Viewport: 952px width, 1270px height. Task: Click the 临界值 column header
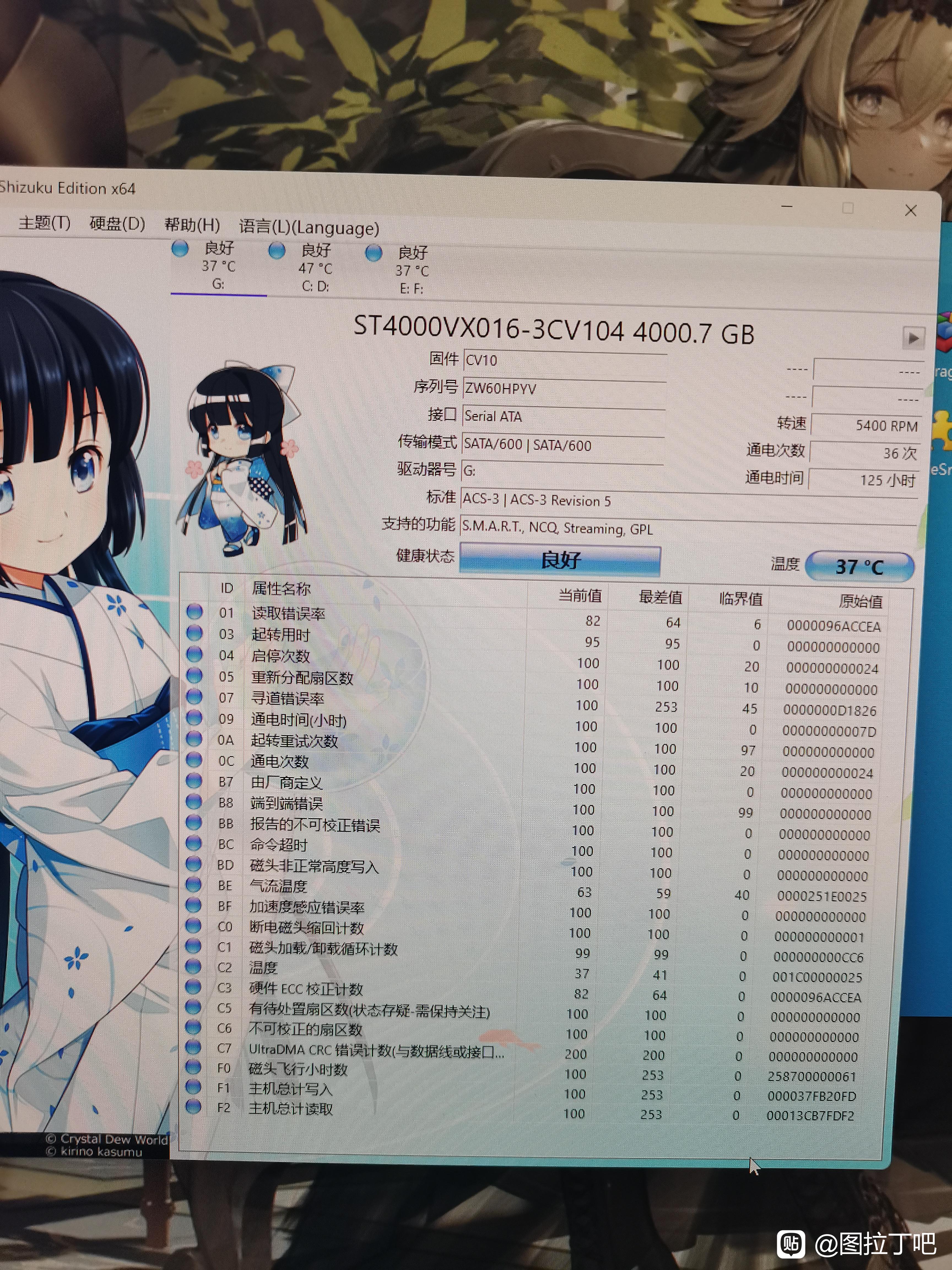[741, 599]
